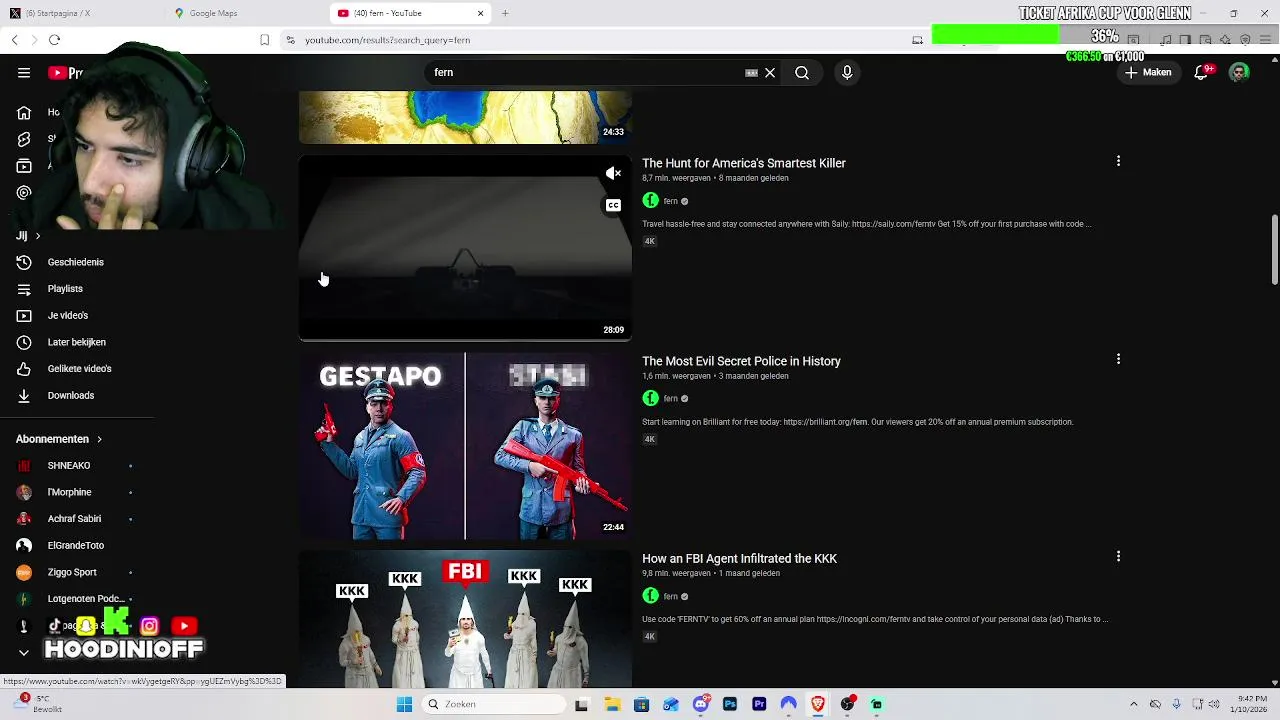The width and height of the screenshot is (1280, 720).
Task: Click the Gestapo video thumbnail
Action: point(465,446)
